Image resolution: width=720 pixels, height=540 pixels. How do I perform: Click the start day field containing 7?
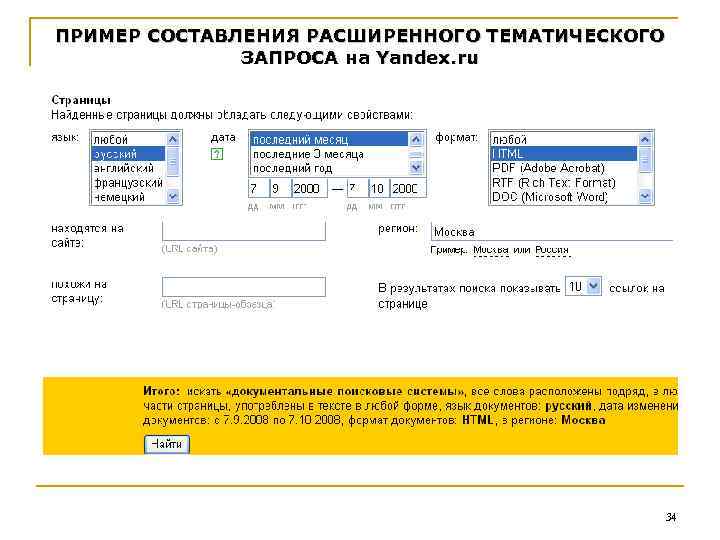[259, 188]
